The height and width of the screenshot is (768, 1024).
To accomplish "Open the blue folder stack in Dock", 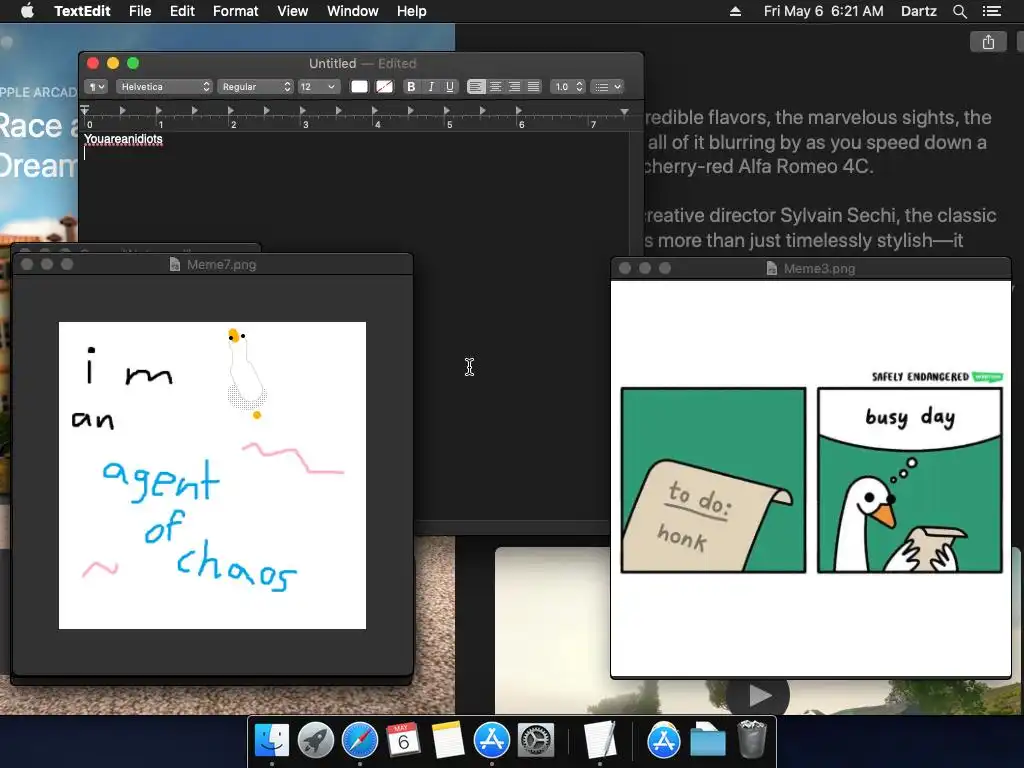I will [708, 740].
